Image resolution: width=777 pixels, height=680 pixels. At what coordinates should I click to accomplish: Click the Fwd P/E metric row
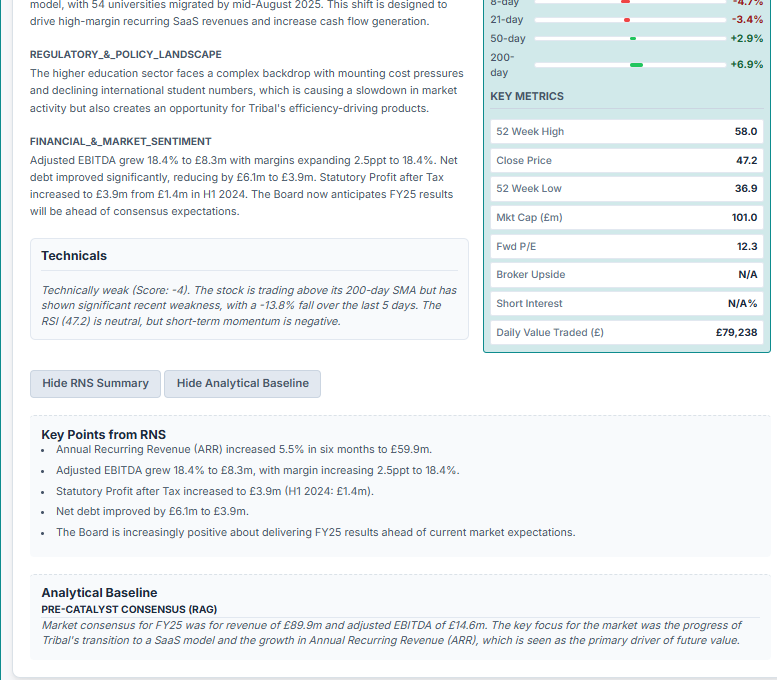(x=626, y=246)
